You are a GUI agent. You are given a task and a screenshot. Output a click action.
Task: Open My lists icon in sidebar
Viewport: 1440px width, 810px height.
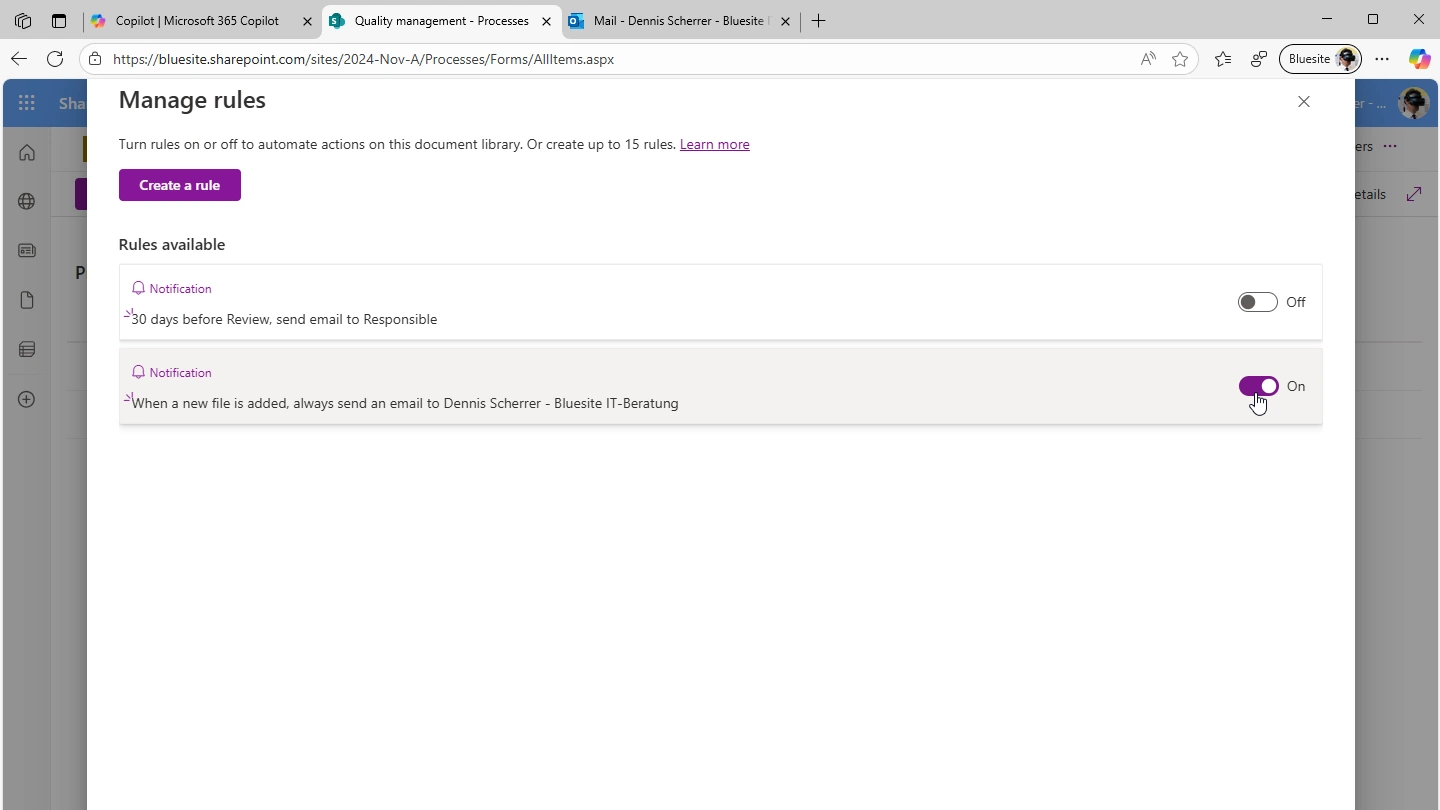pos(27,349)
